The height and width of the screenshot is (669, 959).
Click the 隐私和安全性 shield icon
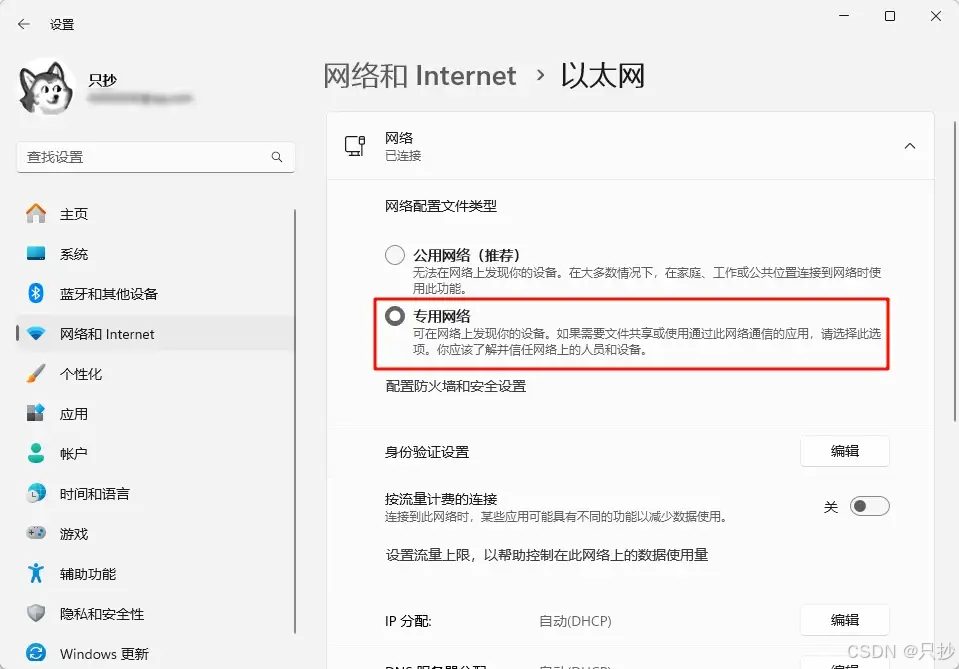[36, 613]
